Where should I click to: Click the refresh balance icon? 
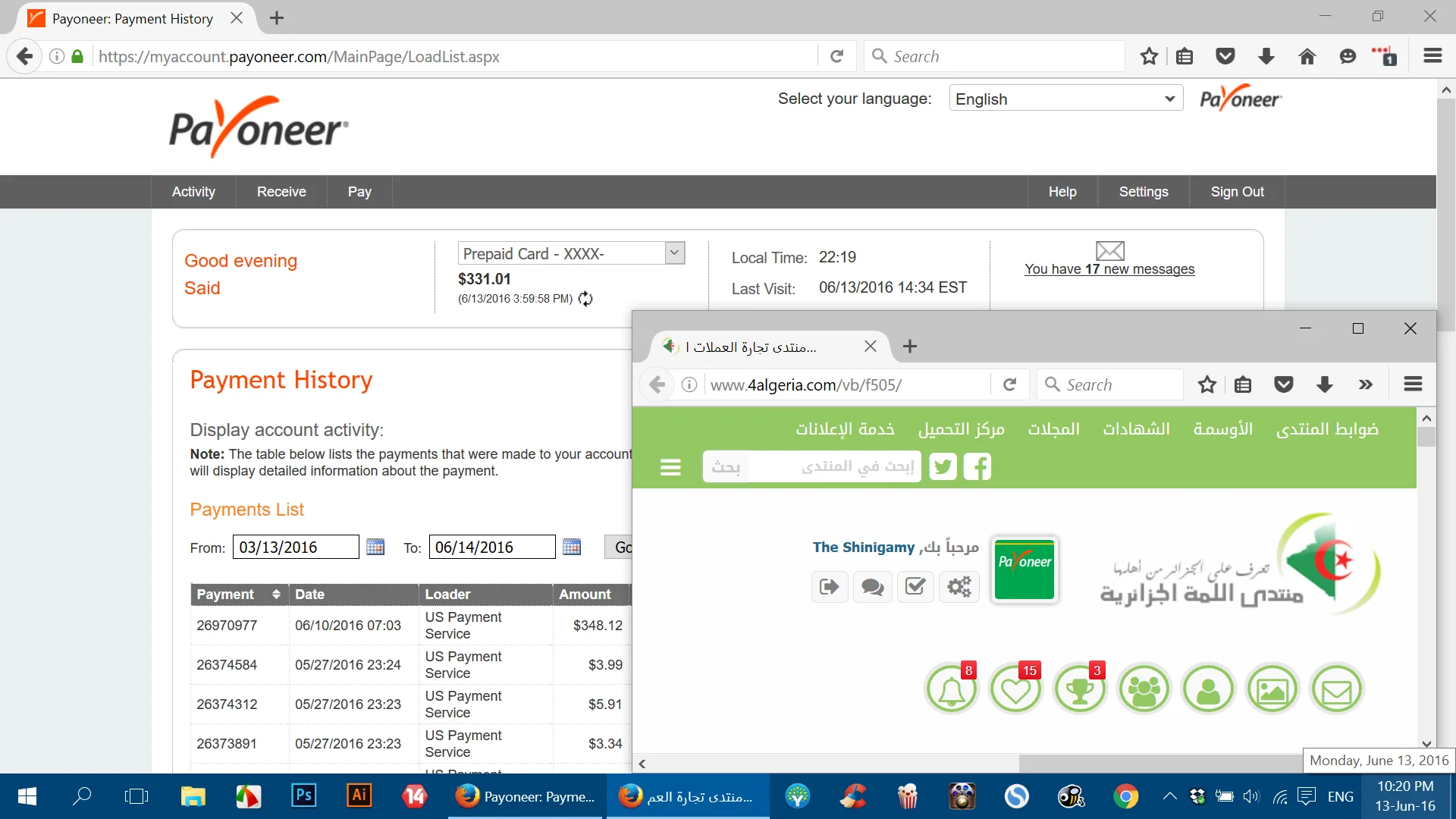[x=585, y=299]
